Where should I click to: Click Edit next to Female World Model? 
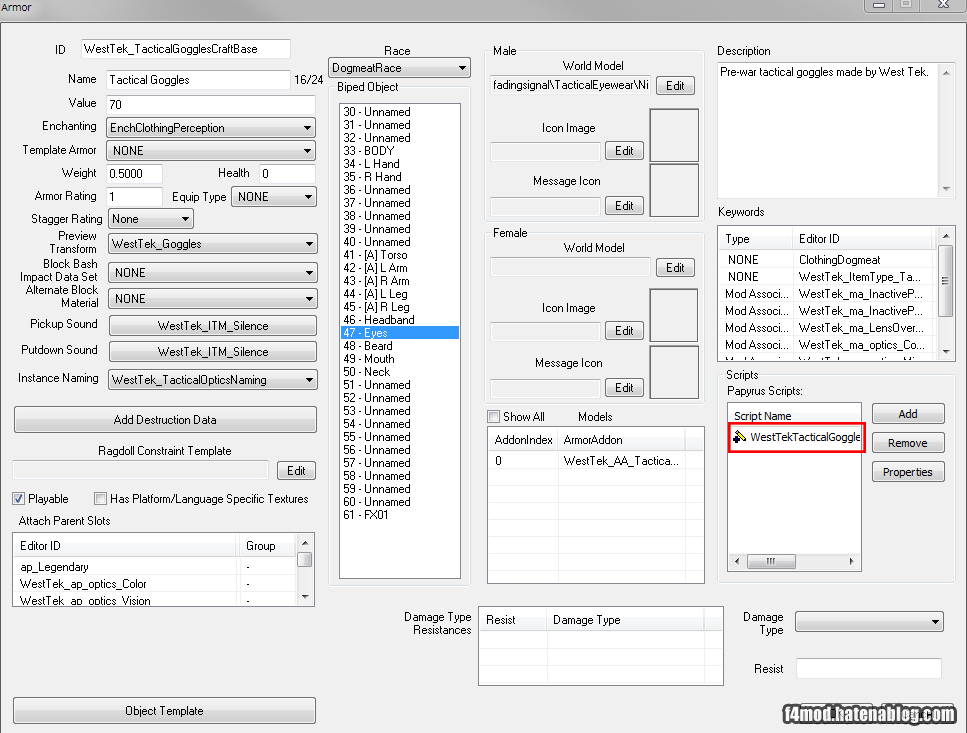coord(675,268)
